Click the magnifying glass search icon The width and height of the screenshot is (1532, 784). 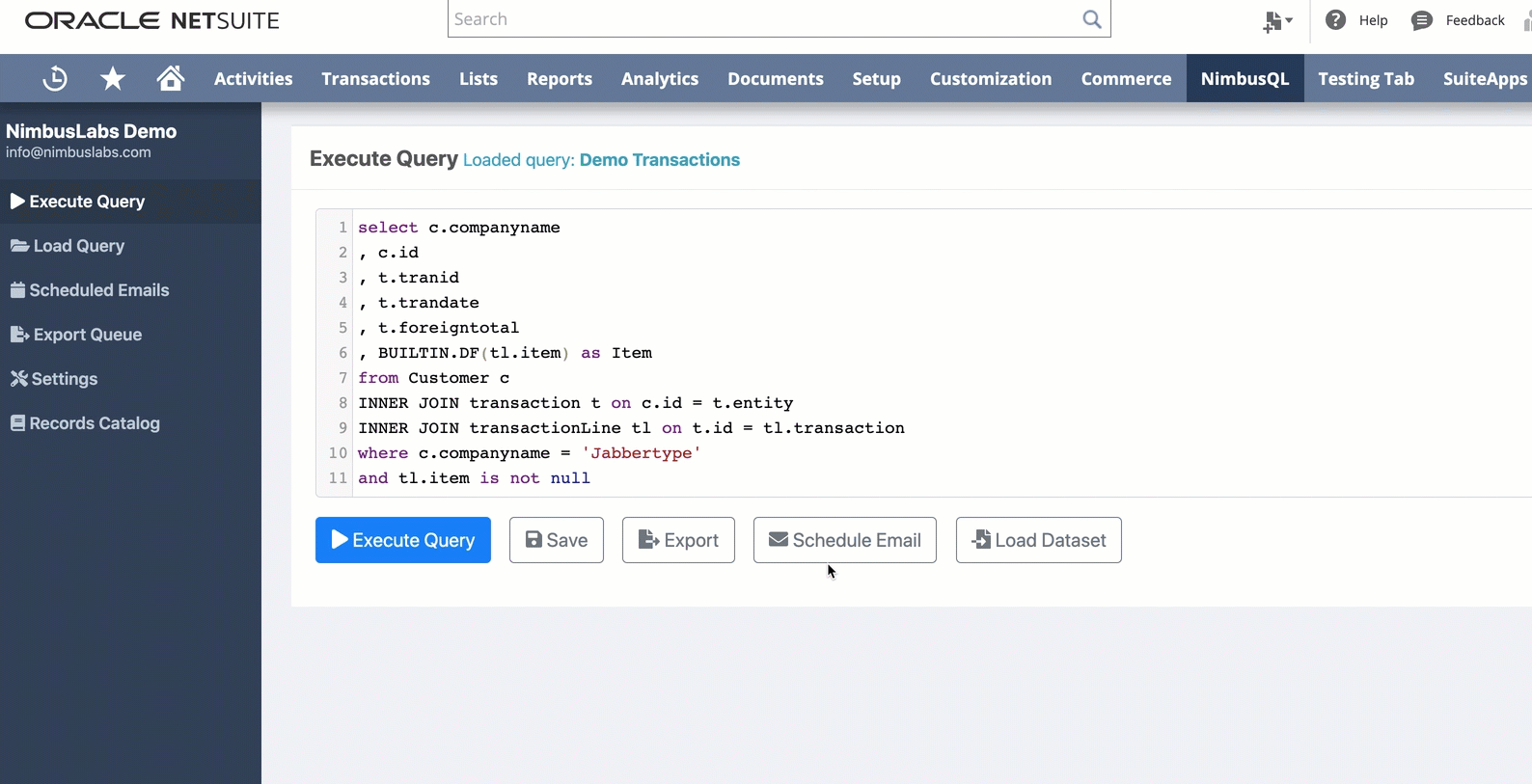1092,19
